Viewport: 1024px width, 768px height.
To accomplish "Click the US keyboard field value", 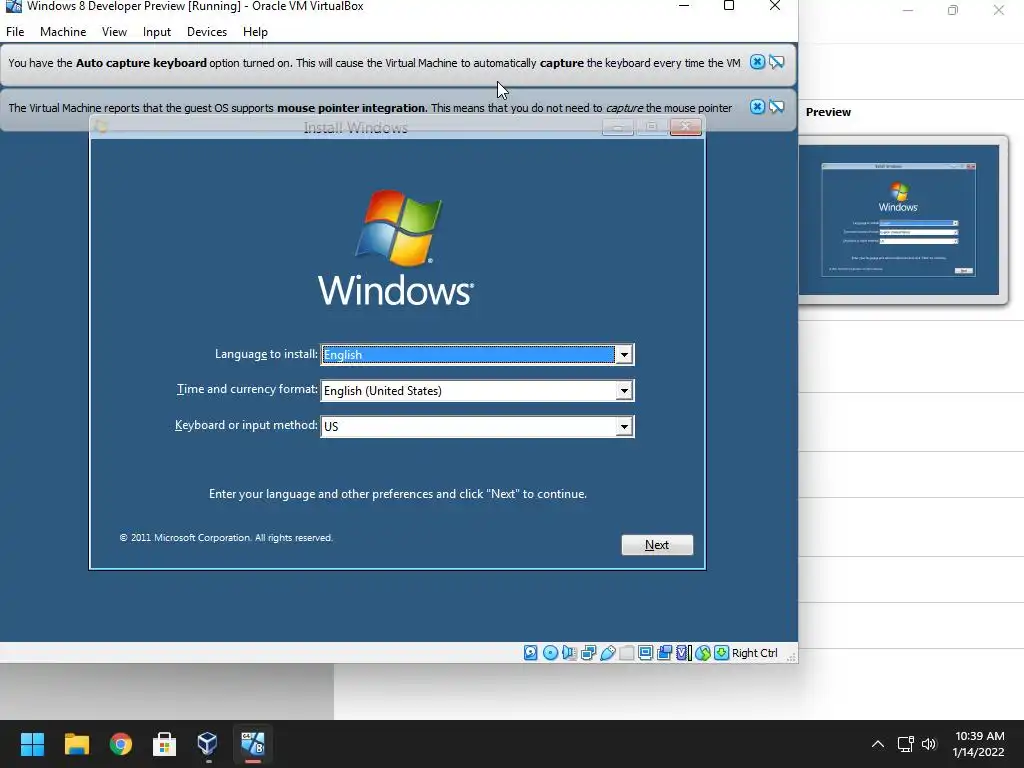I will pyautogui.click(x=331, y=426).
